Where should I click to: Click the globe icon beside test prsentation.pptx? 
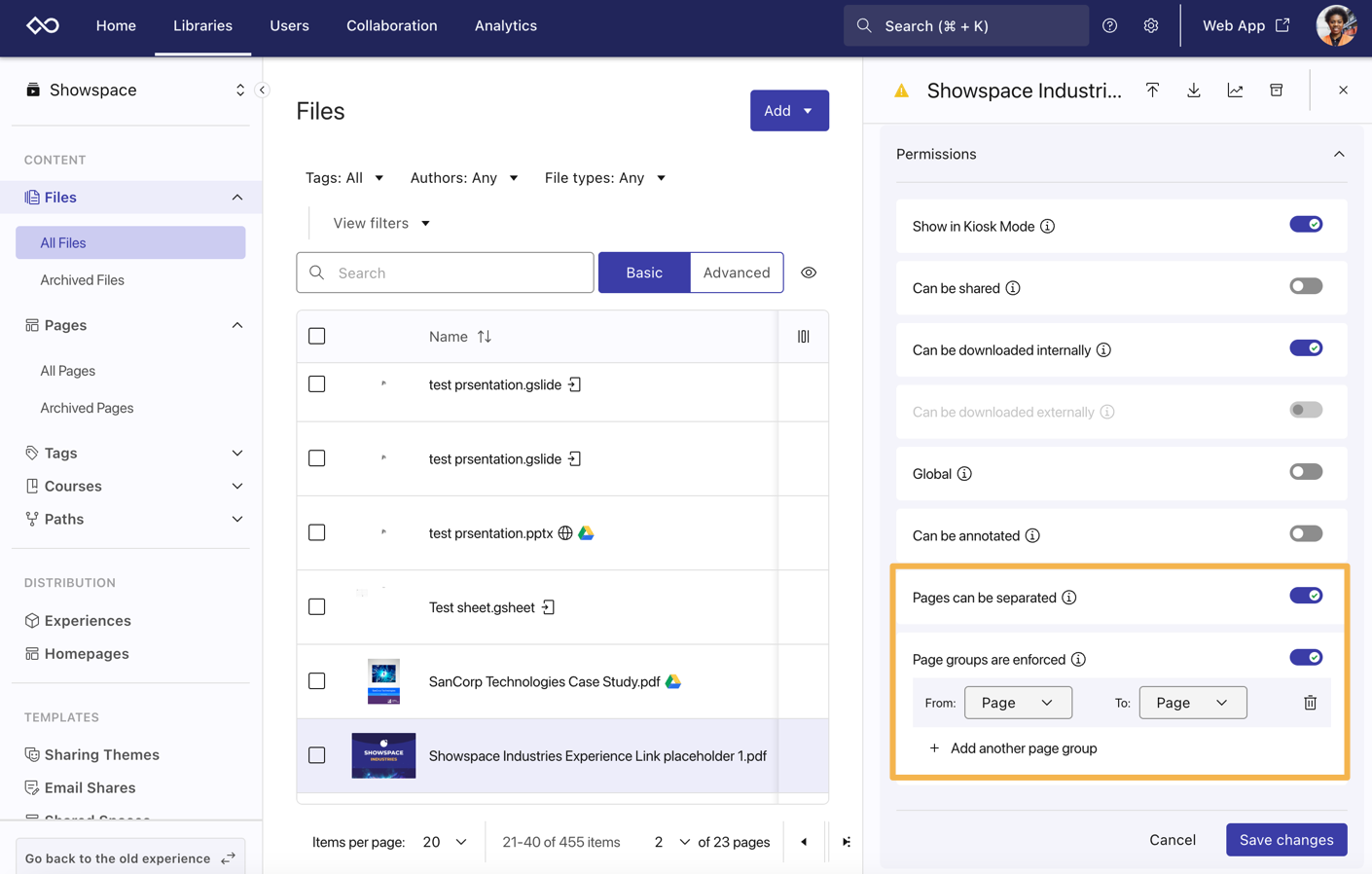[x=565, y=532]
